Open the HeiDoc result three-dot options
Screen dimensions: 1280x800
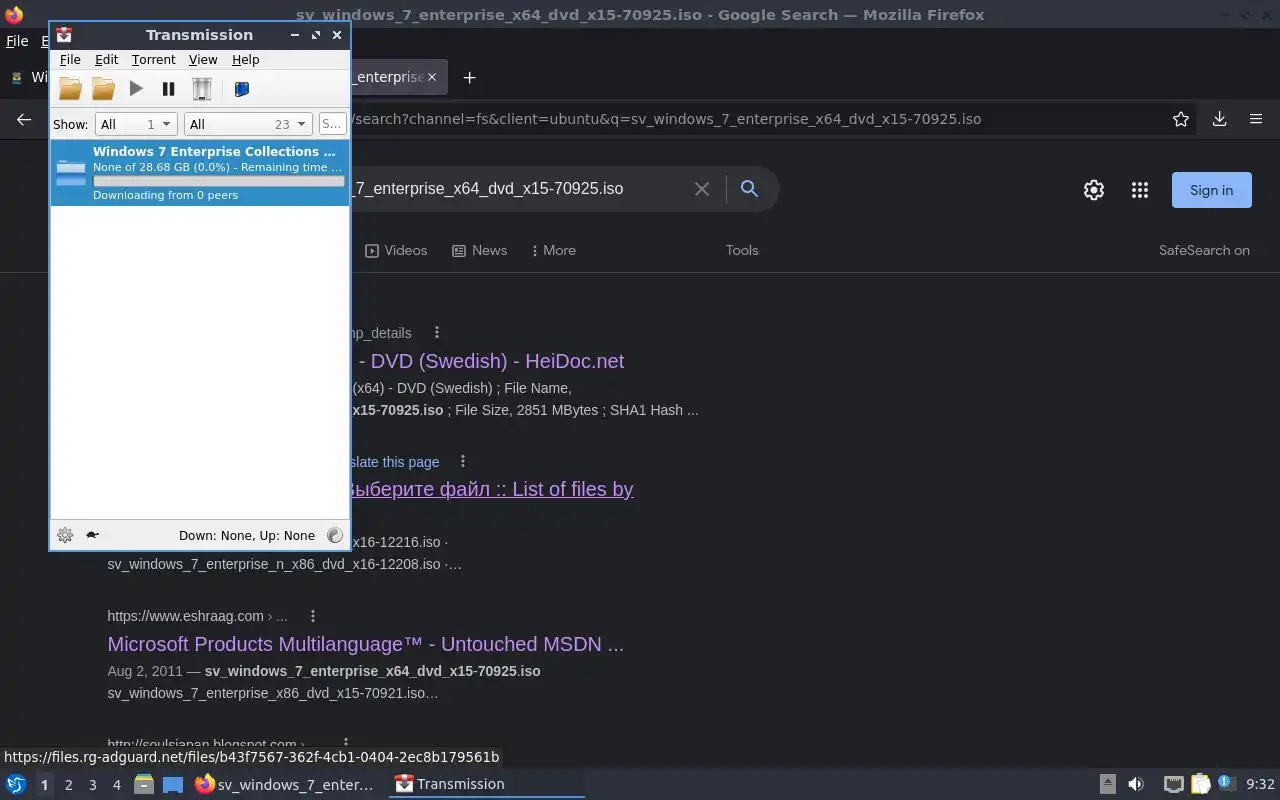click(436, 332)
